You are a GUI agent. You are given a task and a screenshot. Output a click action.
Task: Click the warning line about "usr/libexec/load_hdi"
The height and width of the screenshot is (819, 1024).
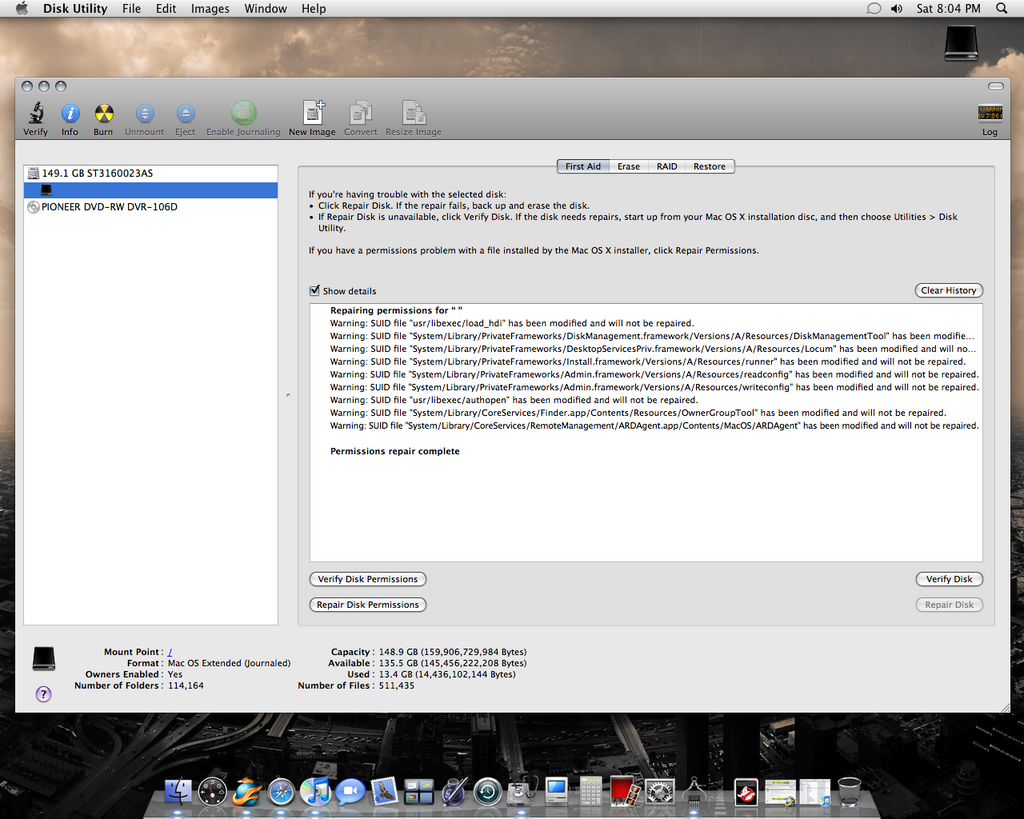(x=511, y=323)
